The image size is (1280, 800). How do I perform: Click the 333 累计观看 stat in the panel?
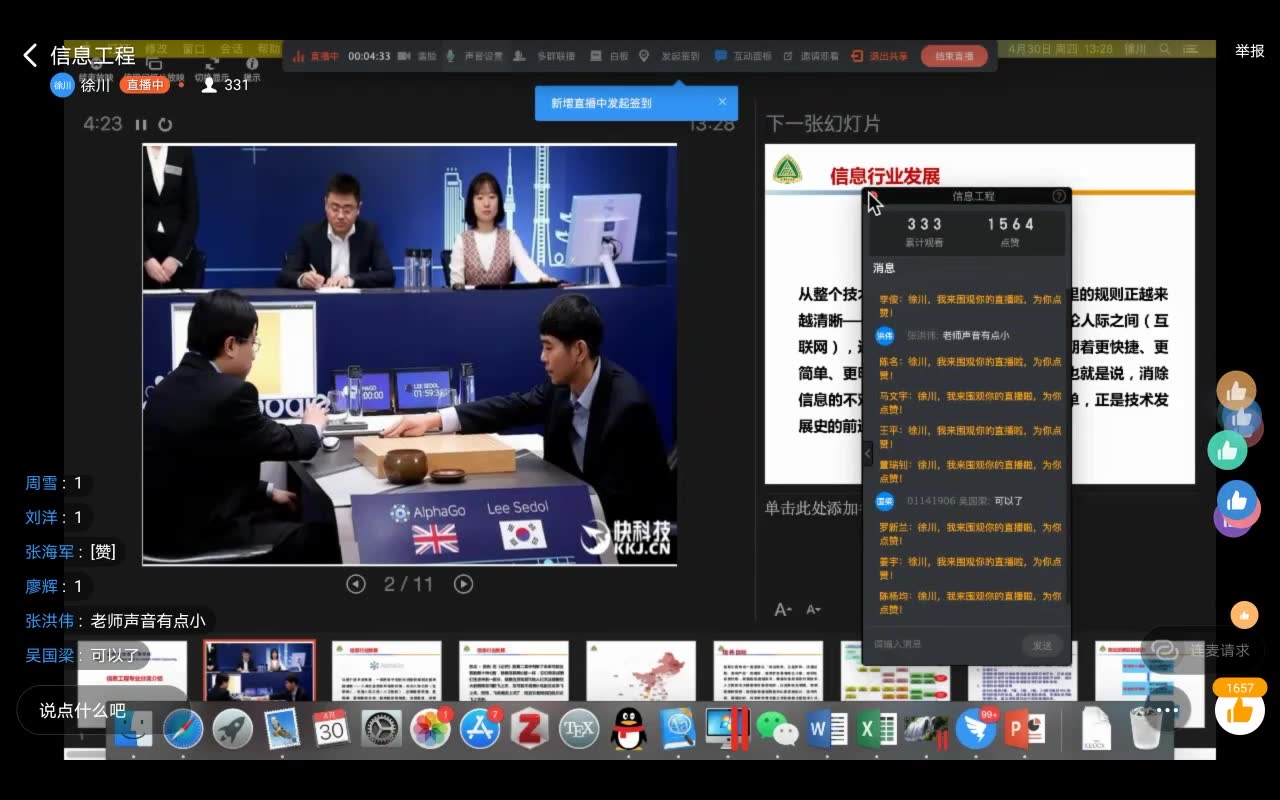point(924,232)
